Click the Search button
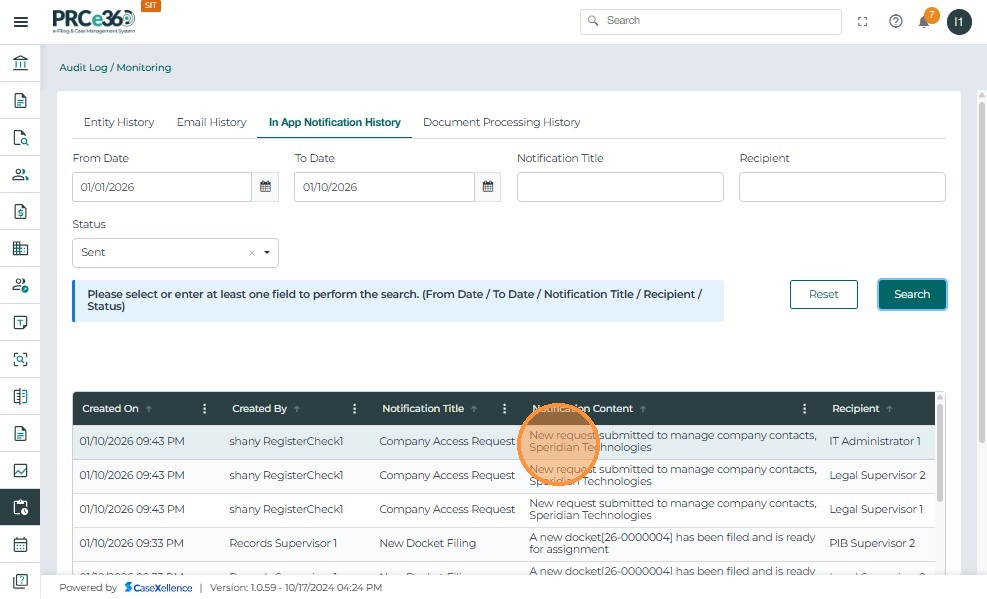Image resolution: width=987 pixels, height=599 pixels. (911, 294)
